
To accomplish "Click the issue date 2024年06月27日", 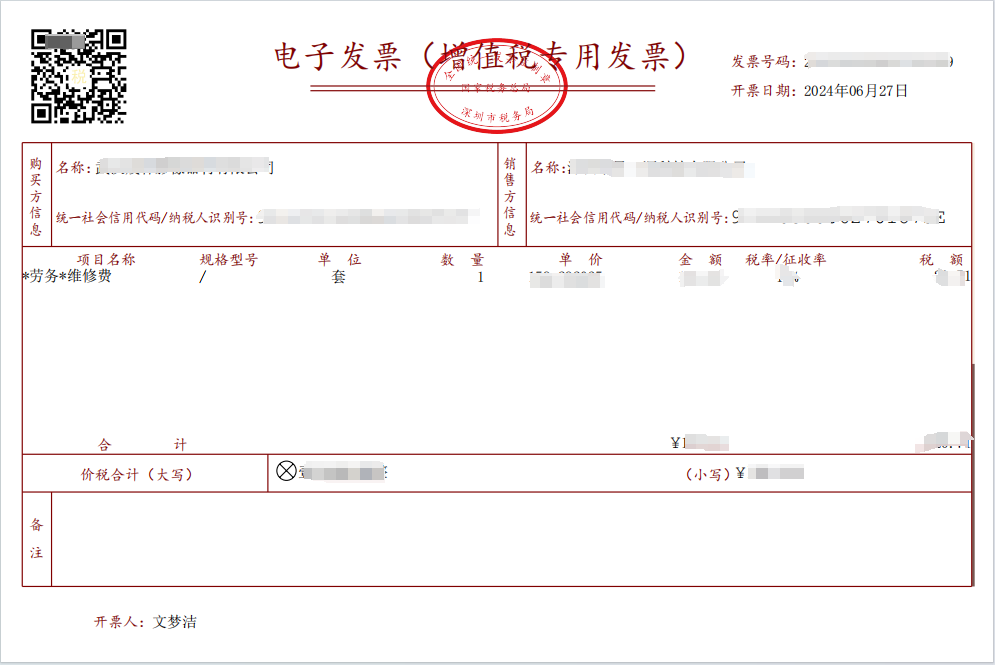I will coord(855,91).
